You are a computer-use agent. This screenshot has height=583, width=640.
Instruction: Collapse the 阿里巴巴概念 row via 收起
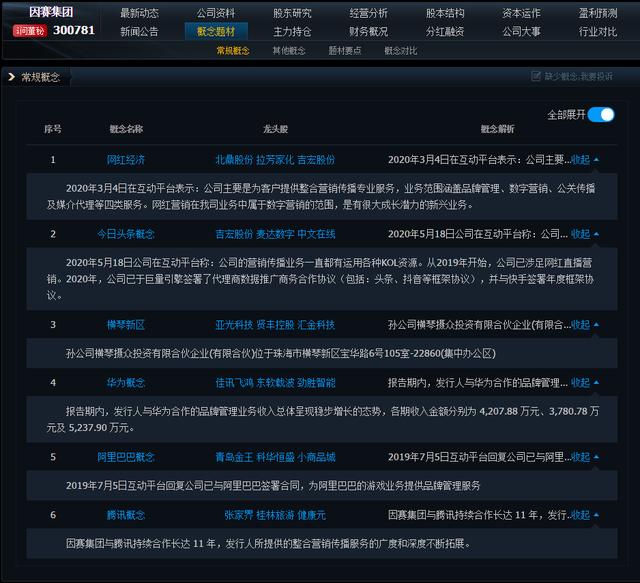tap(584, 457)
